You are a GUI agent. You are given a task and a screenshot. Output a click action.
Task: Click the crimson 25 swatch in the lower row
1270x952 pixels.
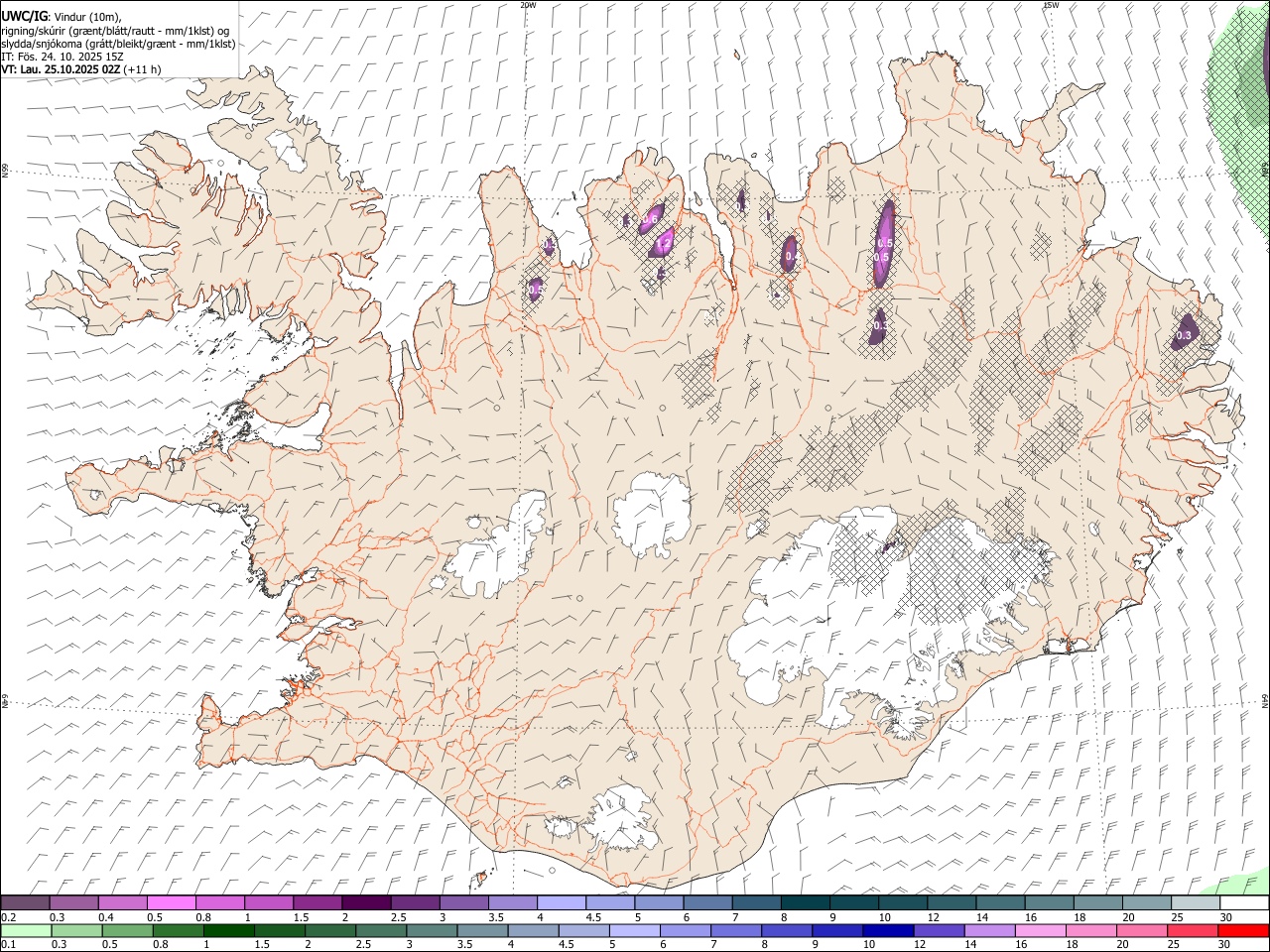[x=1192, y=931]
